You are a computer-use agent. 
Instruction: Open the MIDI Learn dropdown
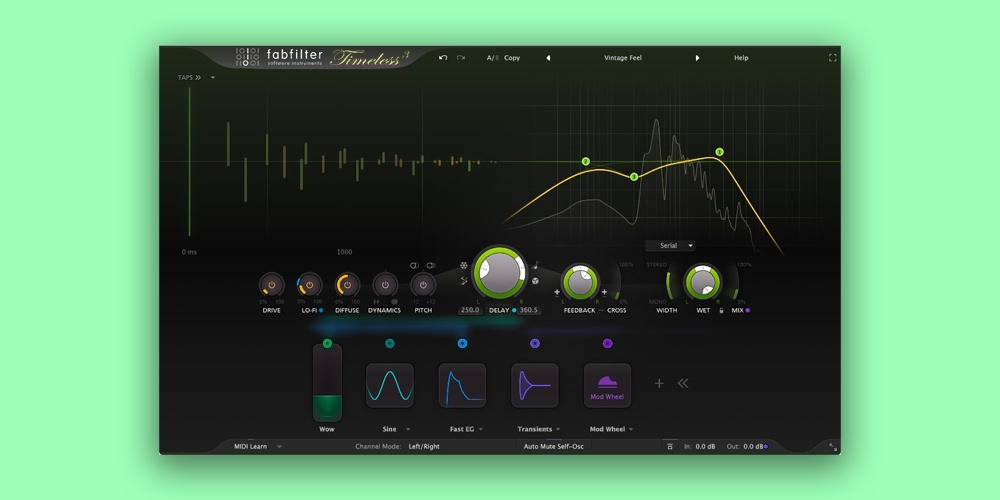point(258,446)
